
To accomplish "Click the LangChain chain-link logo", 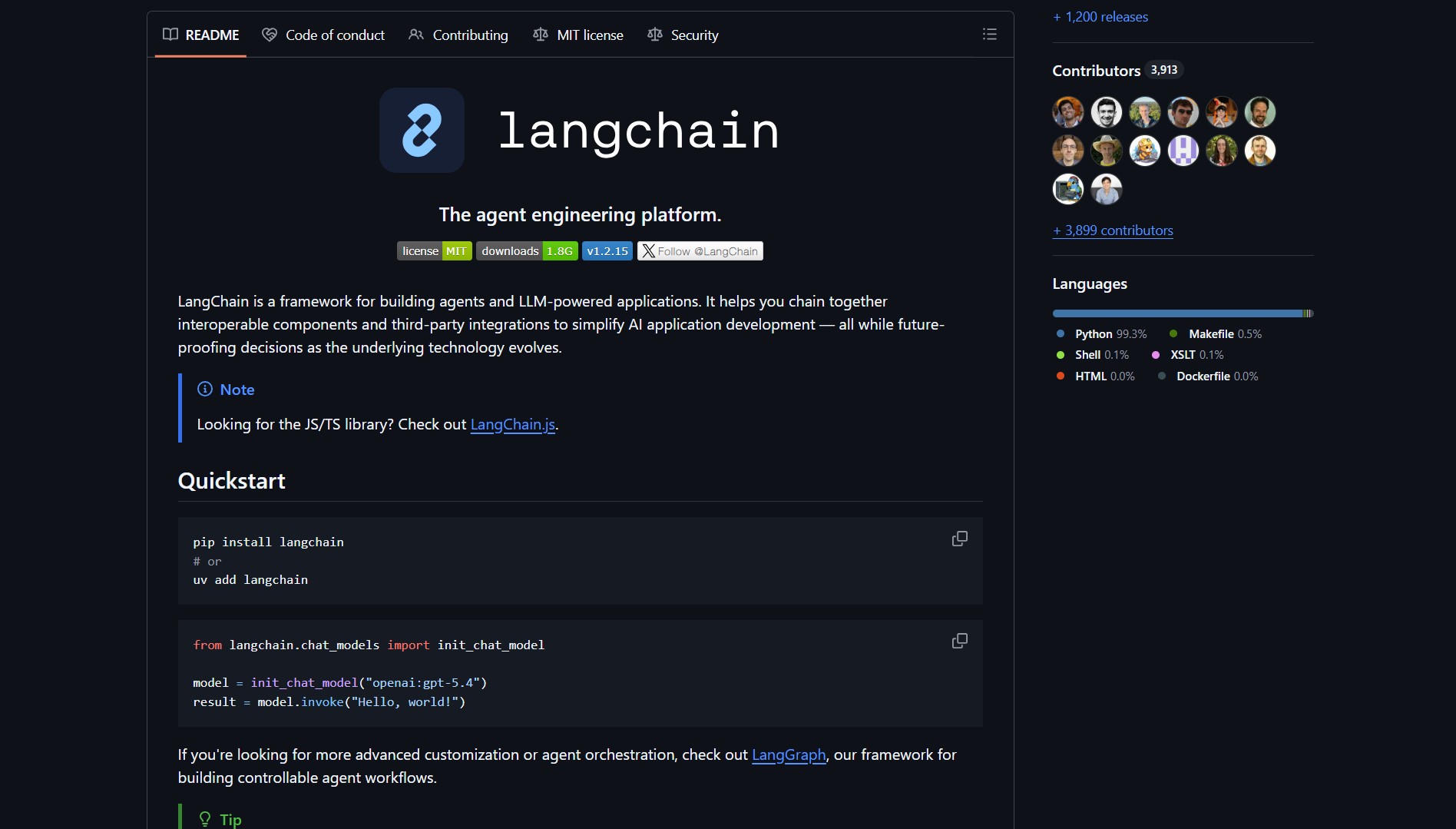I will (x=422, y=131).
